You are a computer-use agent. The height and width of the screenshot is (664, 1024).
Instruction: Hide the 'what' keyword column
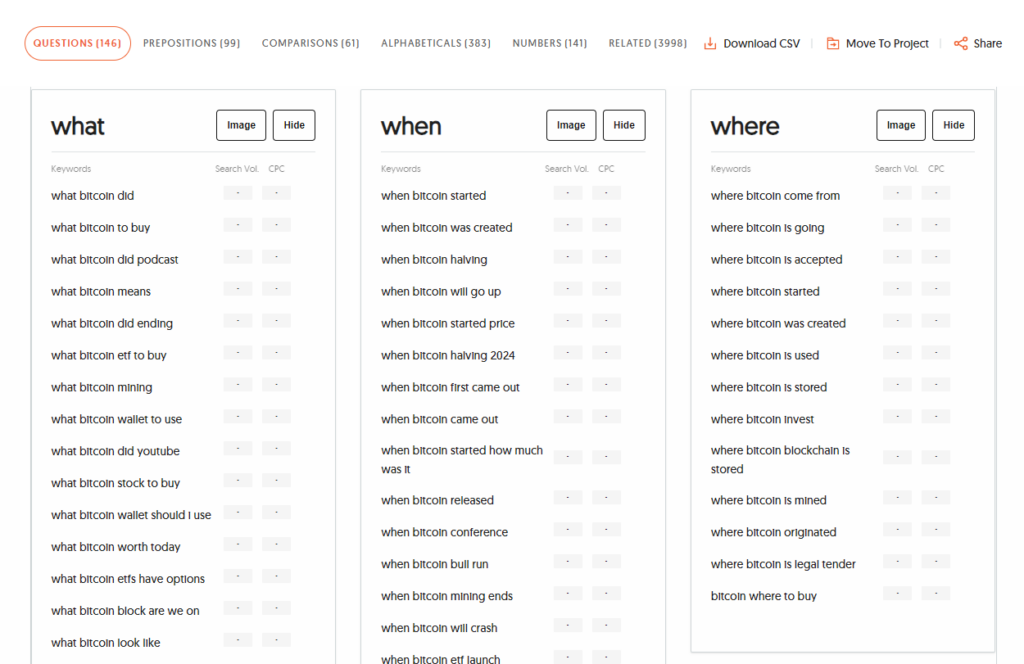click(x=293, y=124)
